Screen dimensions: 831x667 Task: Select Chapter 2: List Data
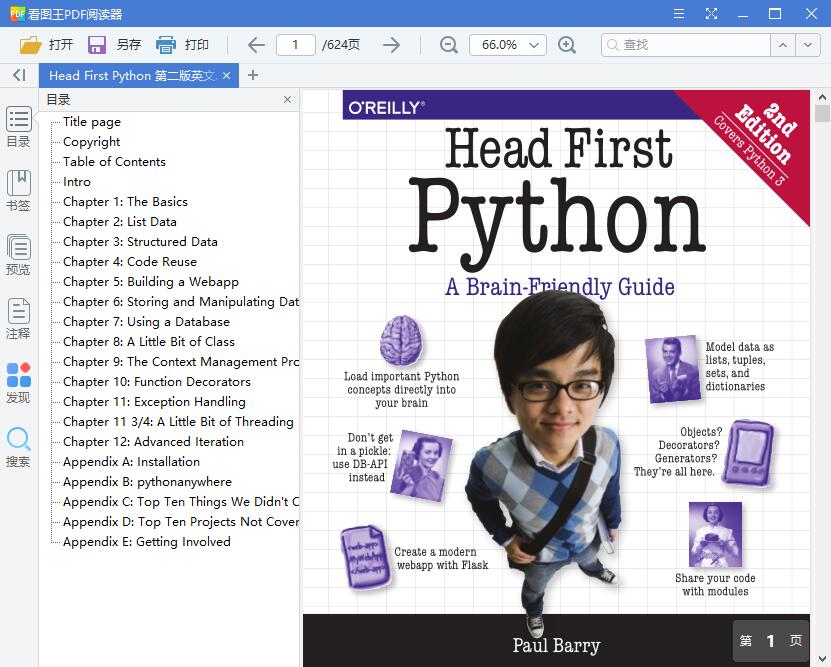point(120,222)
